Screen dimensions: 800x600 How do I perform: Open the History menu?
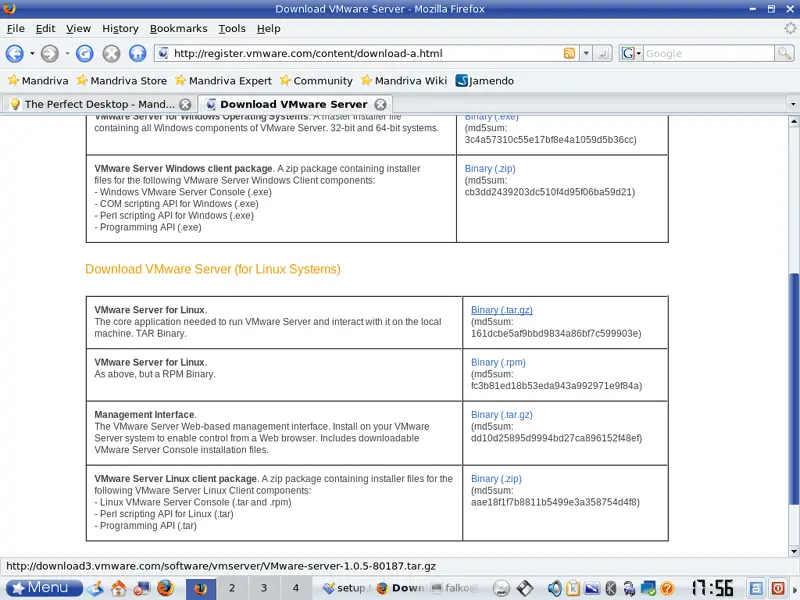click(x=120, y=29)
